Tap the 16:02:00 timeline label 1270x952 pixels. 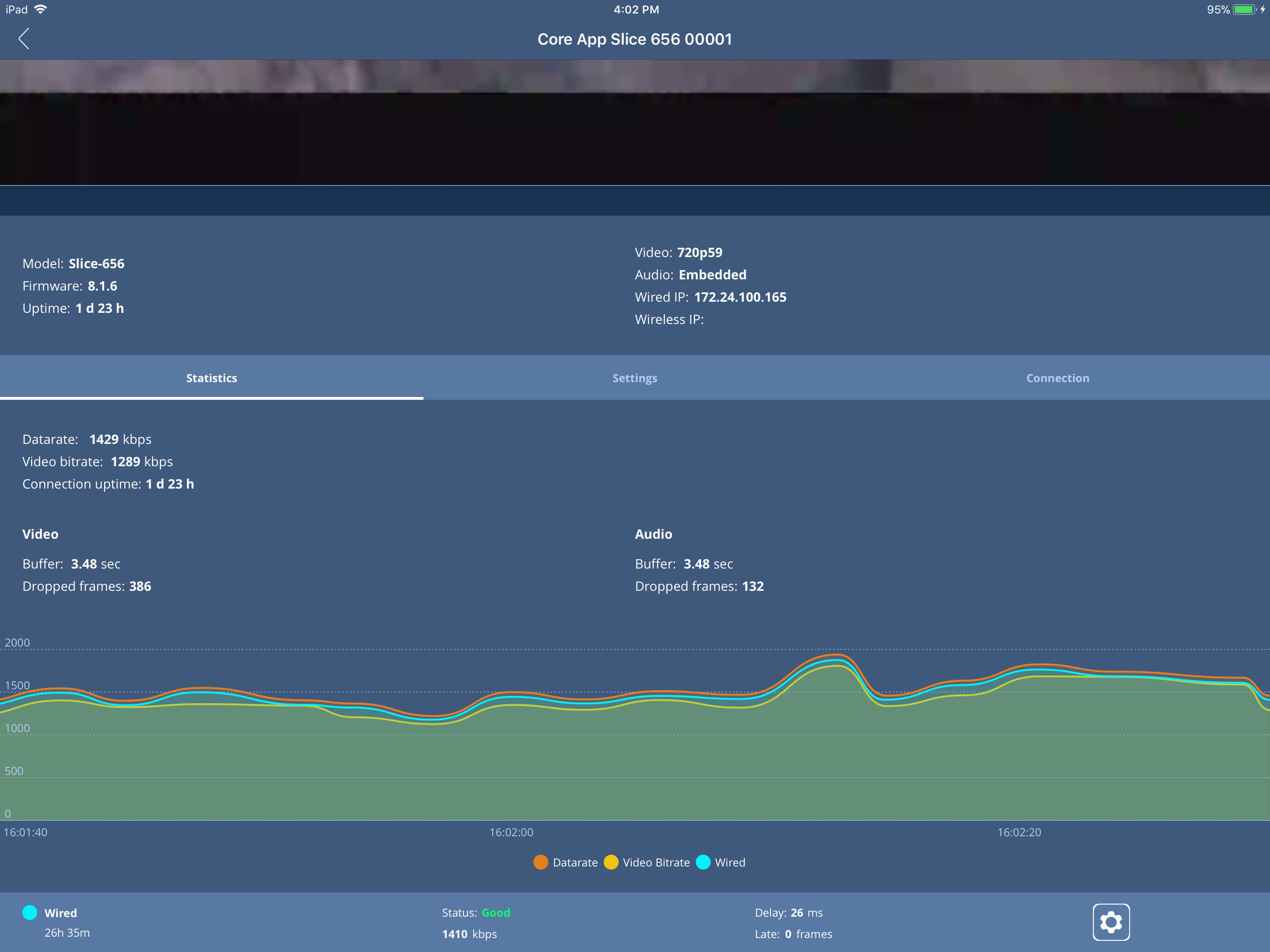point(511,832)
